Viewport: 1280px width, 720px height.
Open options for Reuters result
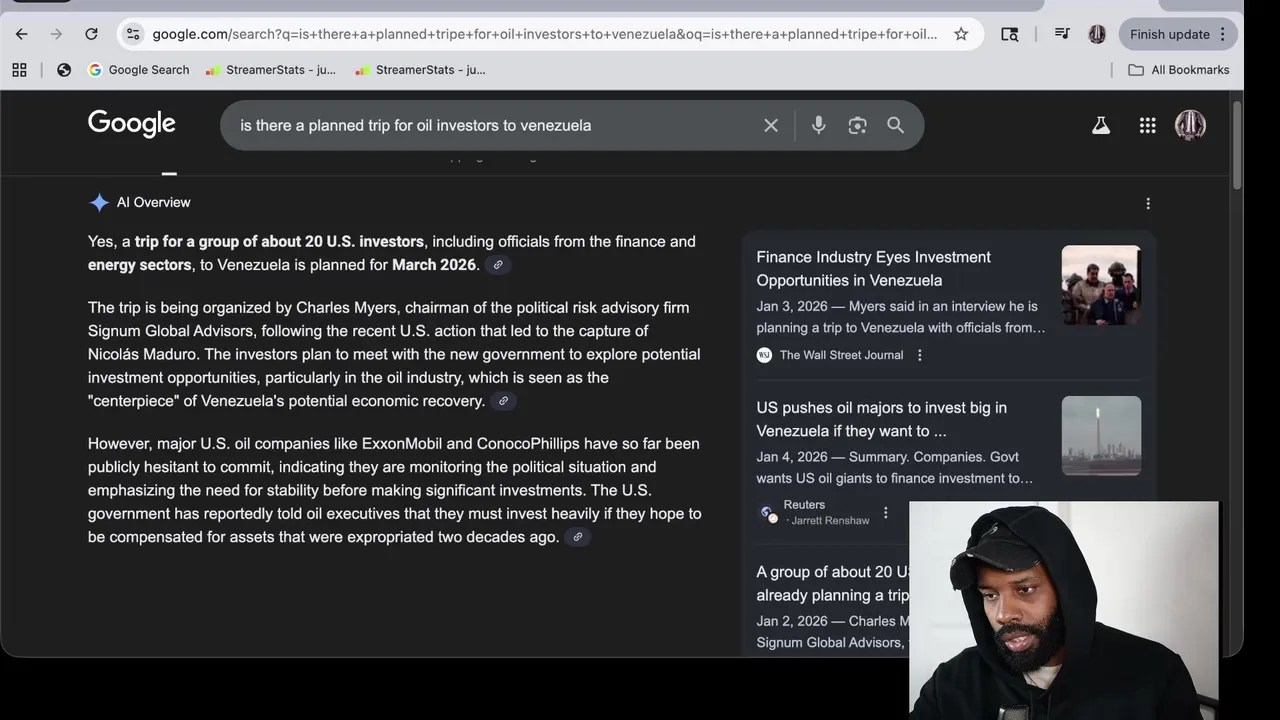(x=885, y=513)
